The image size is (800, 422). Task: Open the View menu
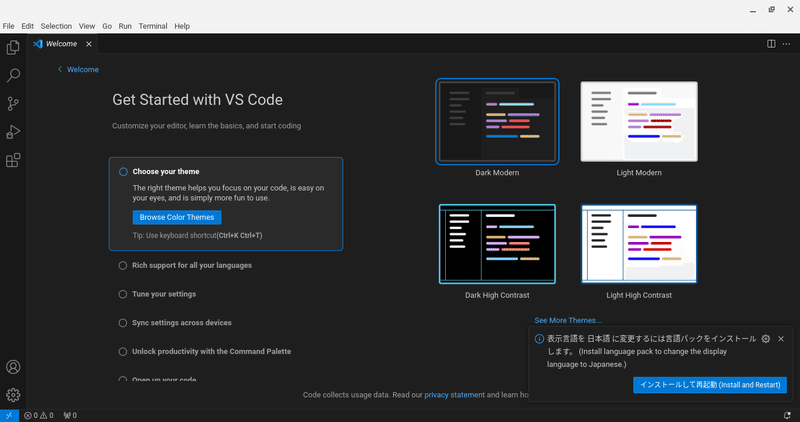(x=87, y=26)
